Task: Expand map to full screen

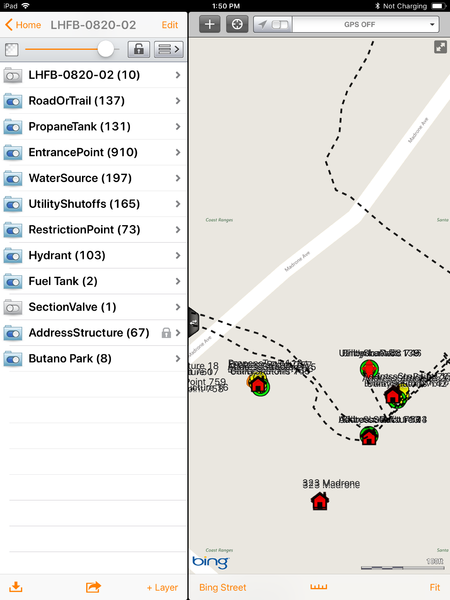Action: coord(441,47)
